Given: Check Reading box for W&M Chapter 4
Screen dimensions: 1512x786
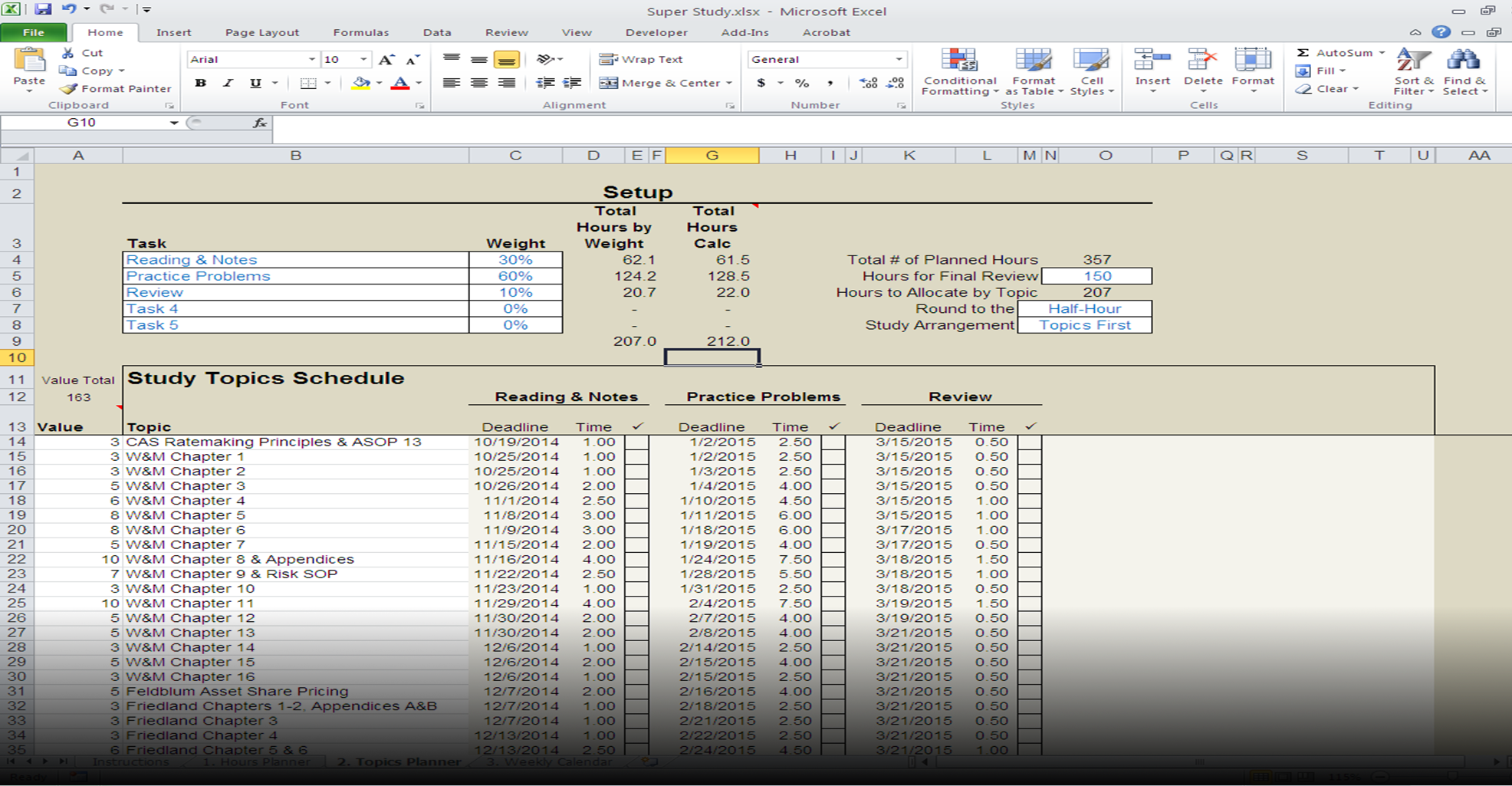Looking at the screenshot, I should point(636,501).
